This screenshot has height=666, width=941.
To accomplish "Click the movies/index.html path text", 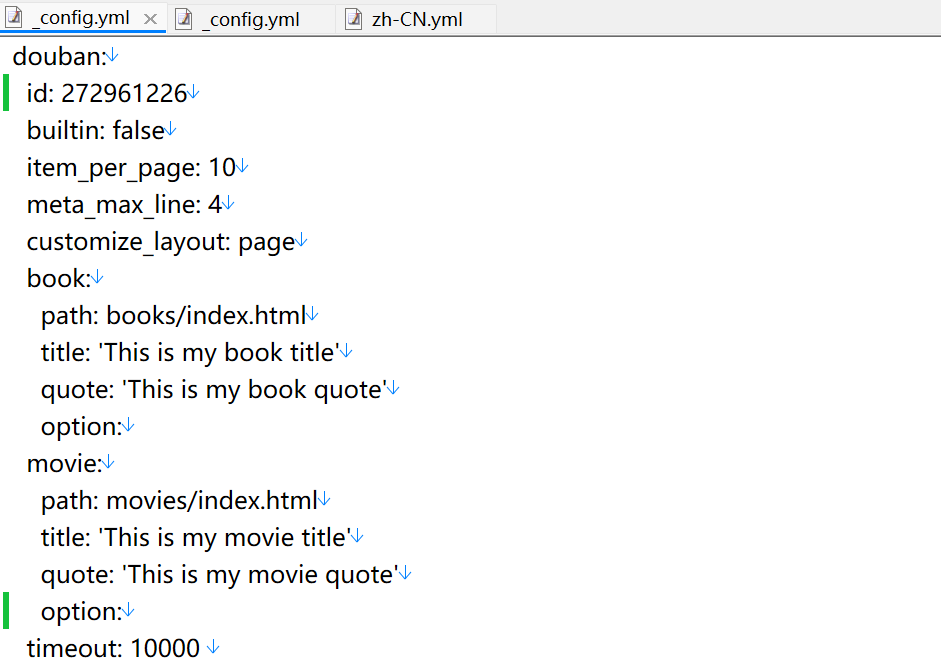I will [211, 500].
